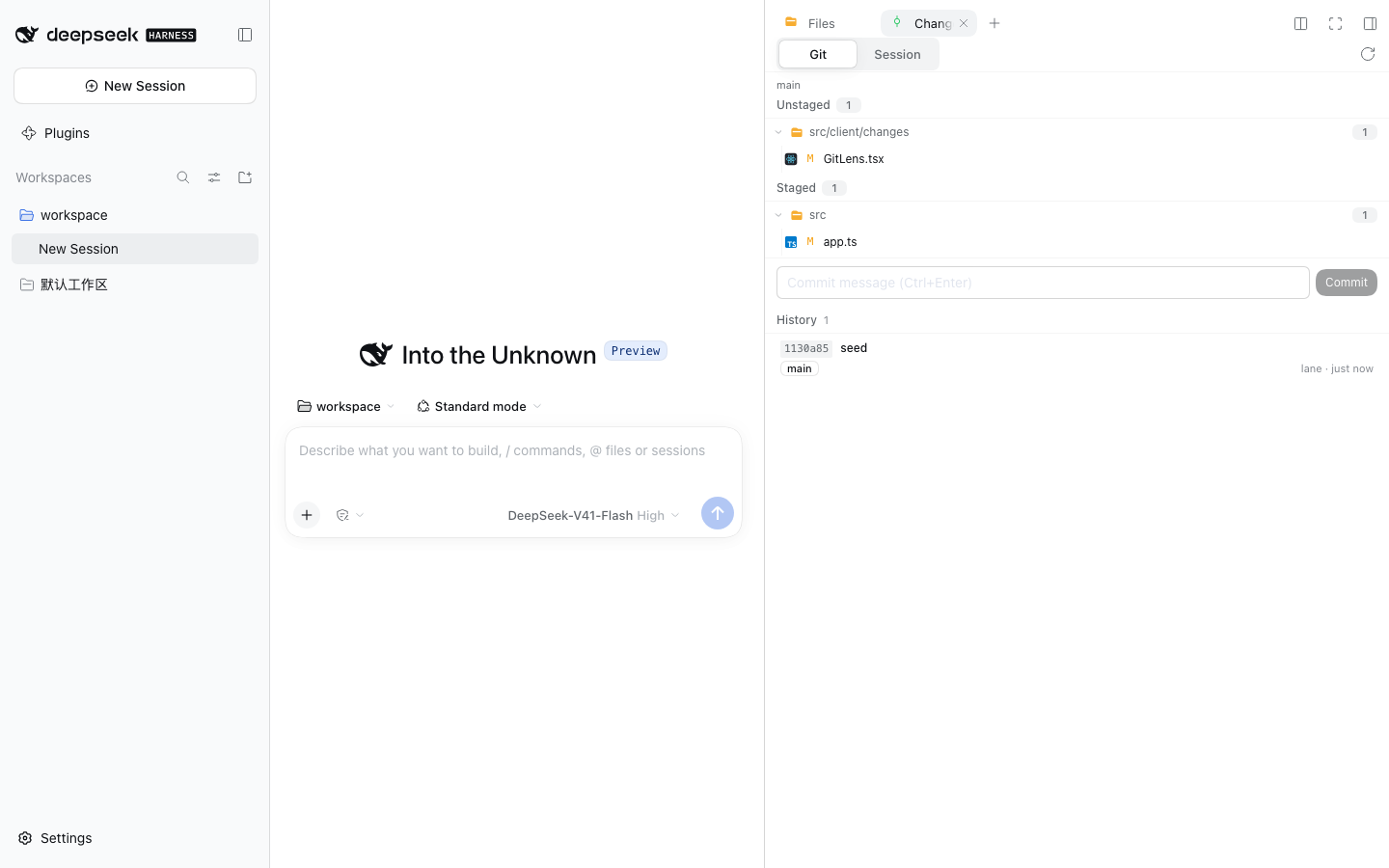Click the plus attachment button in prompt

307,515
